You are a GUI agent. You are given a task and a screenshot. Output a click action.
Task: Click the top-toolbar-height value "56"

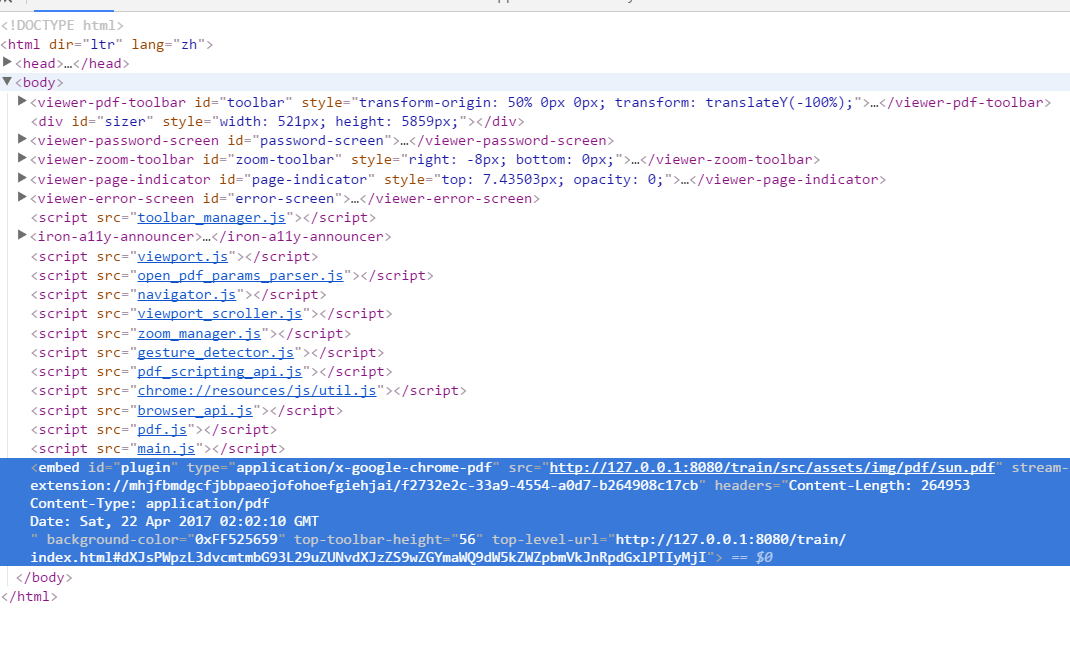point(467,539)
